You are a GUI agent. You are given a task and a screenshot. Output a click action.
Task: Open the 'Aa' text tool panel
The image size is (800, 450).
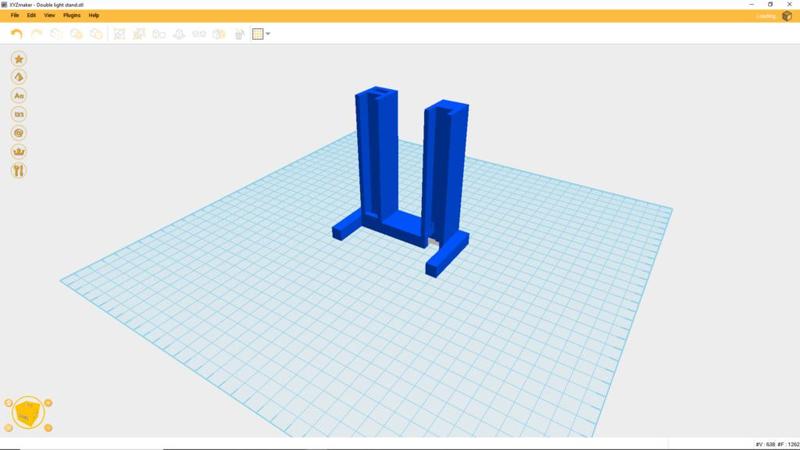[x=19, y=96]
